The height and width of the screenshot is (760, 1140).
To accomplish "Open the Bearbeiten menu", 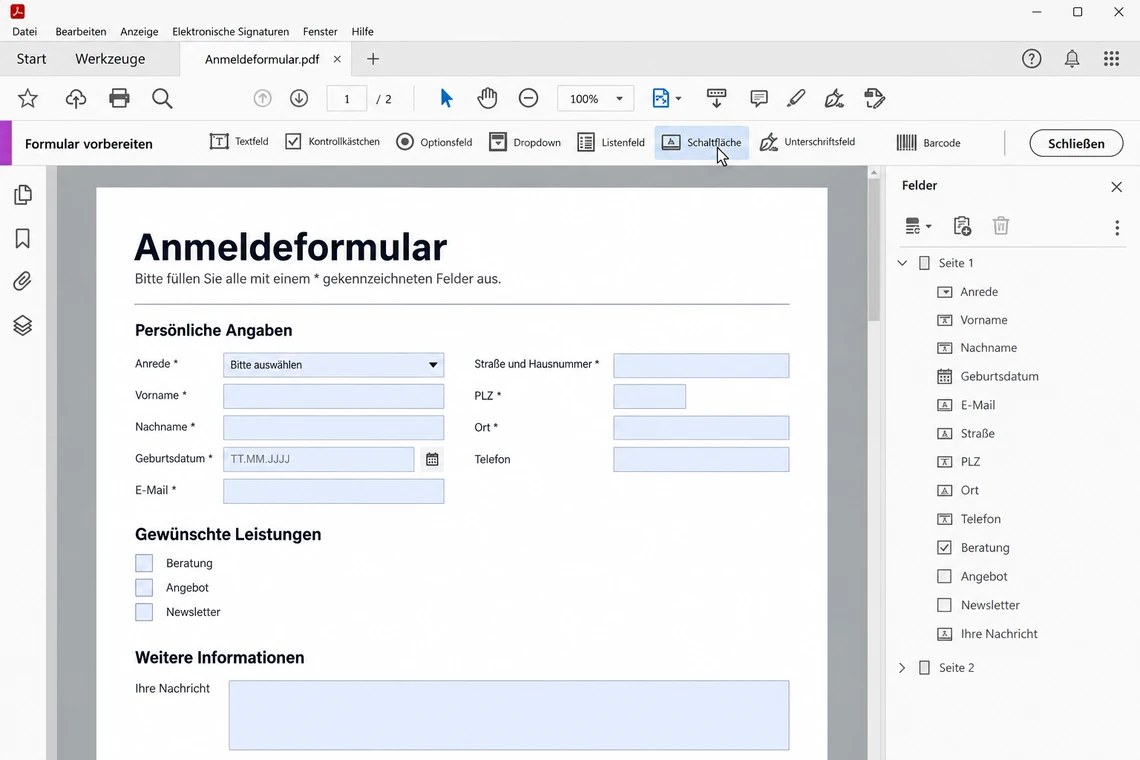I will [x=81, y=31].
